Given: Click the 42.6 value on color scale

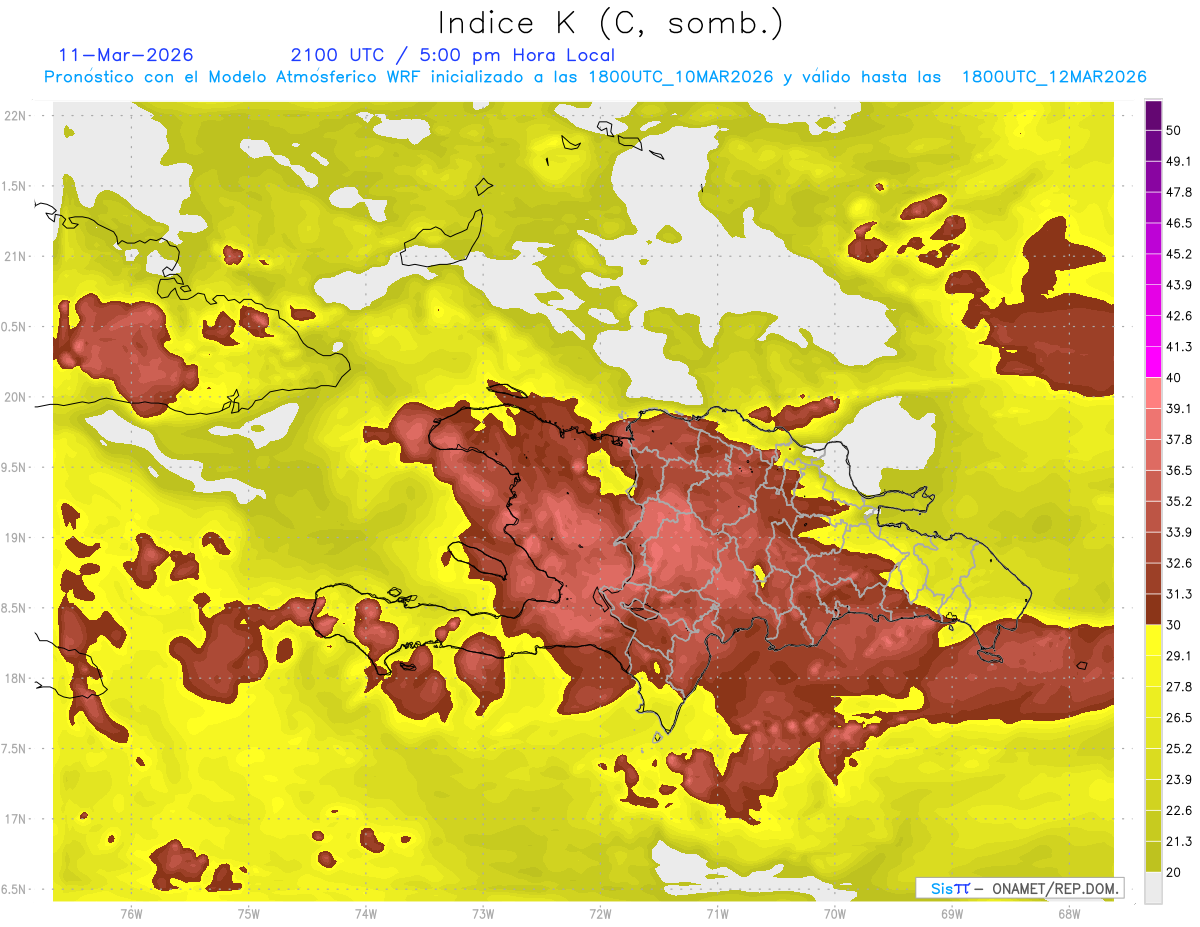Looking at the screenshot, I should point(1179,316).
